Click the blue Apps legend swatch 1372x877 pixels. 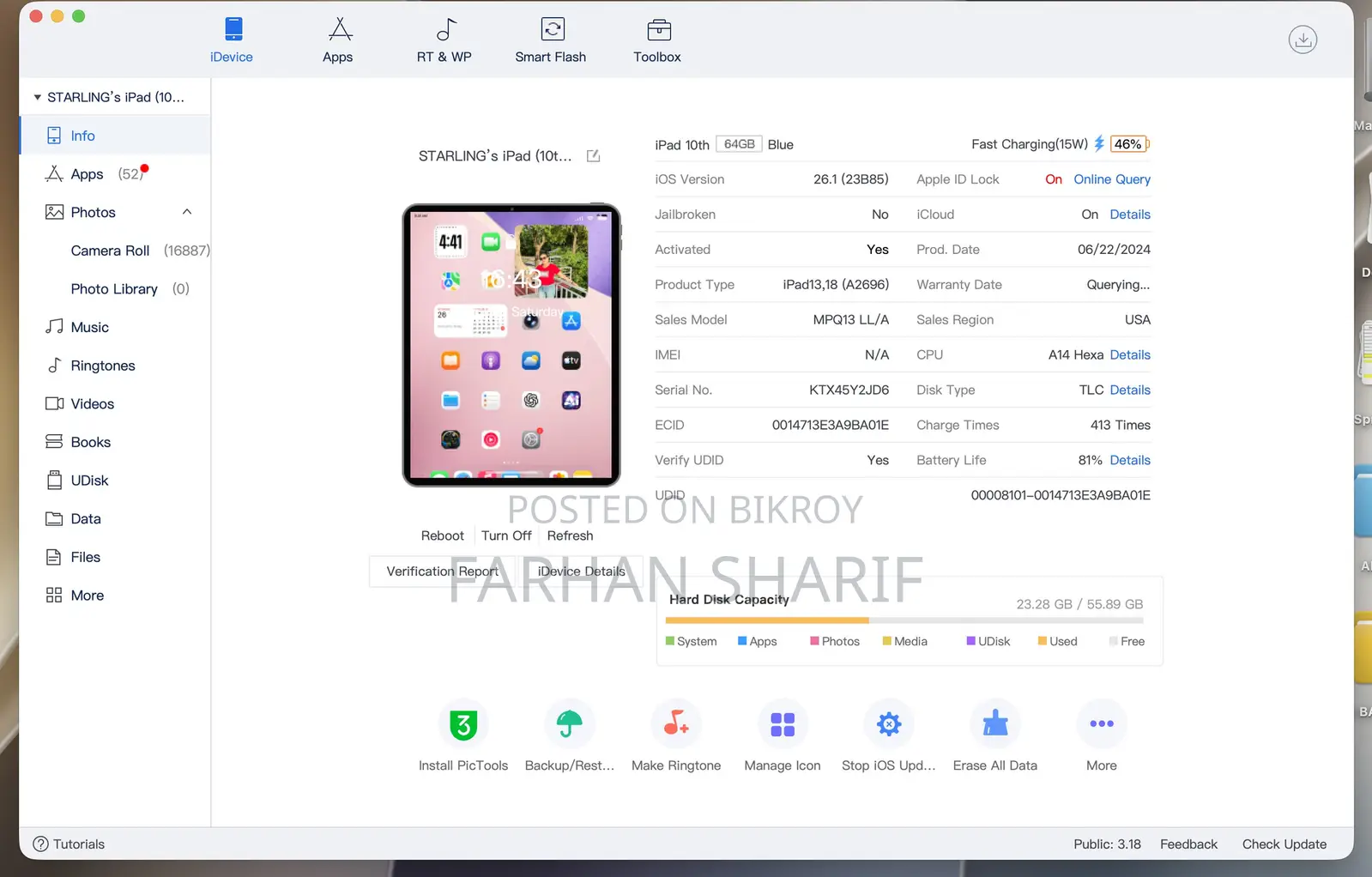point(742,641)
